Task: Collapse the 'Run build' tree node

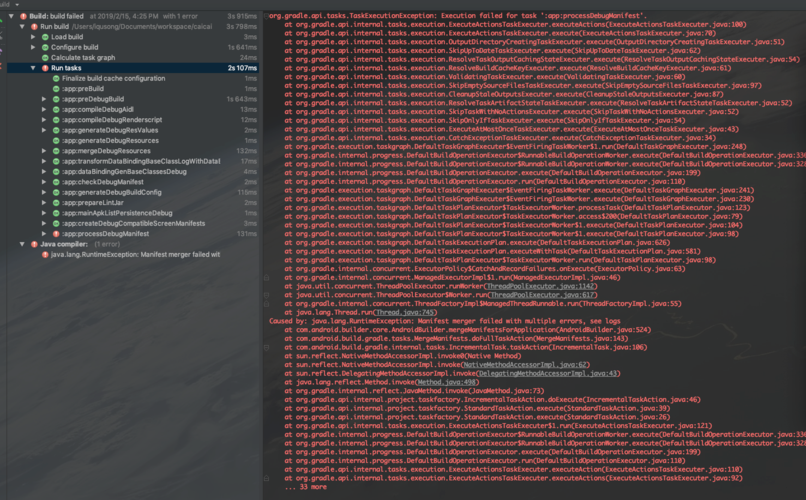Action: point(22,26)
